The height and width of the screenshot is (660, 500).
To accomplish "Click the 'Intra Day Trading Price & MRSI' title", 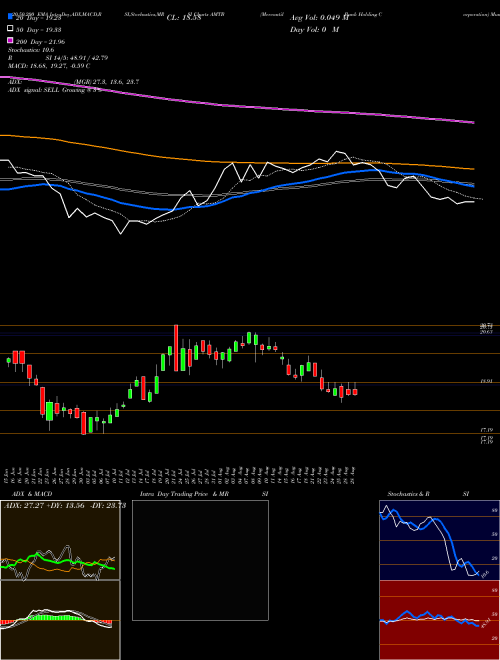I will [x=204, y=494].
